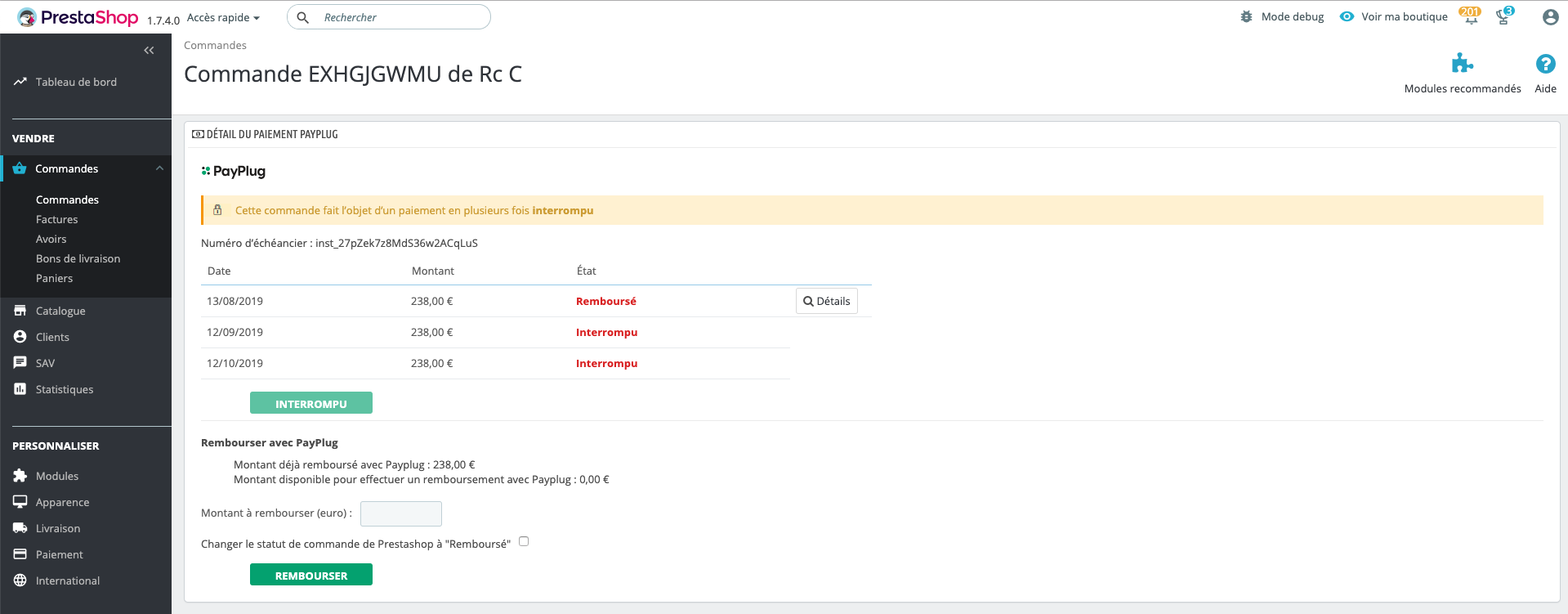Click the État column header
Screen dimensions: 1568x614
587,271
